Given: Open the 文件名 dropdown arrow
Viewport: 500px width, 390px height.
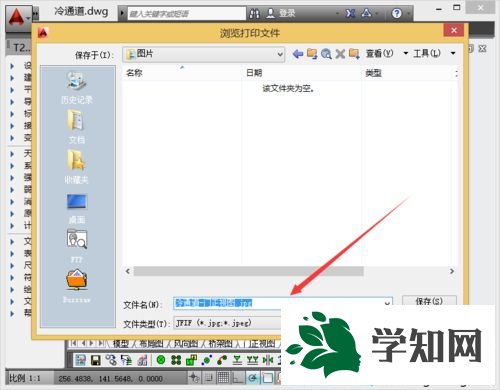Looking at the screenshot, I should tap(387, 303).
